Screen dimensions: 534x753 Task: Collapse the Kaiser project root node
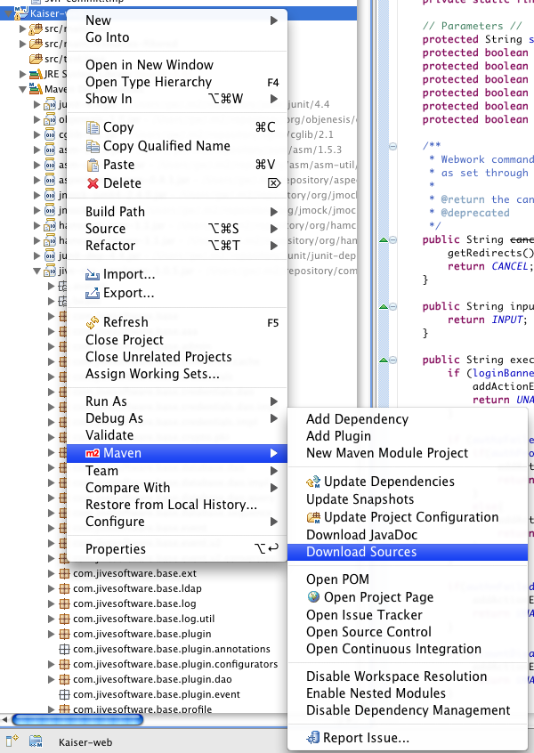tap(8, 13)
